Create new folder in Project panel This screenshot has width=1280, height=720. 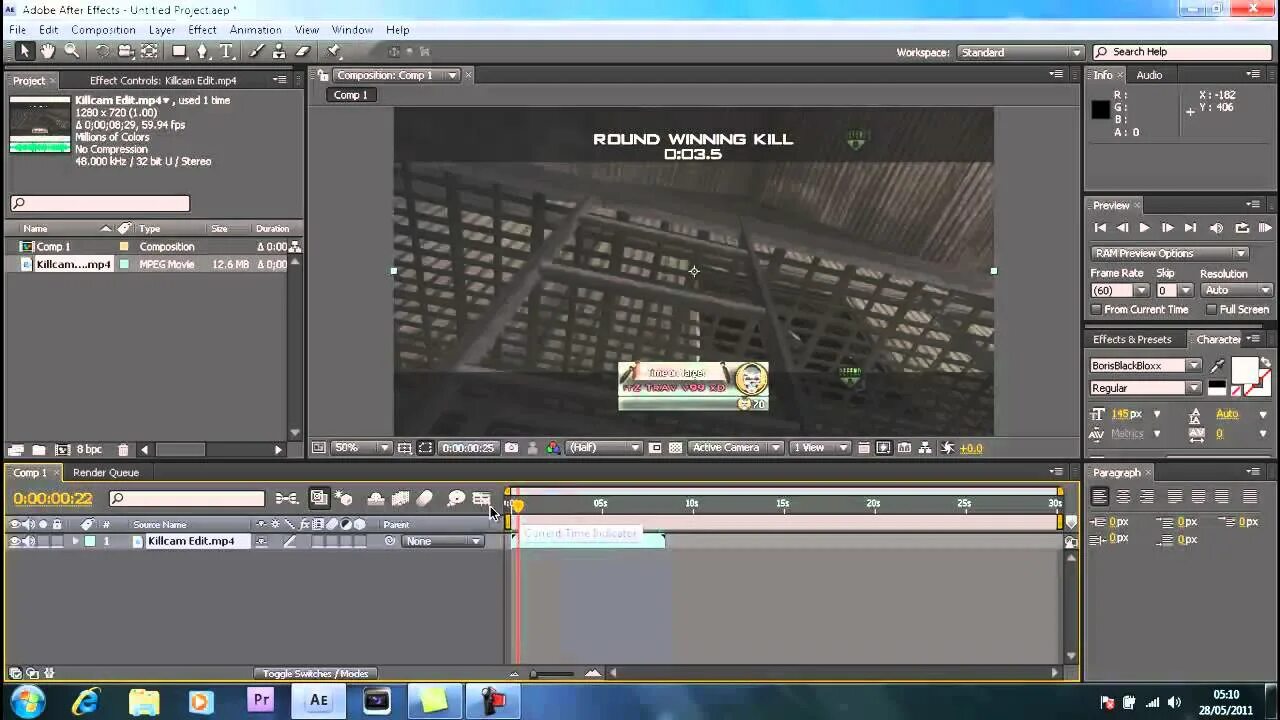(38, 450)
